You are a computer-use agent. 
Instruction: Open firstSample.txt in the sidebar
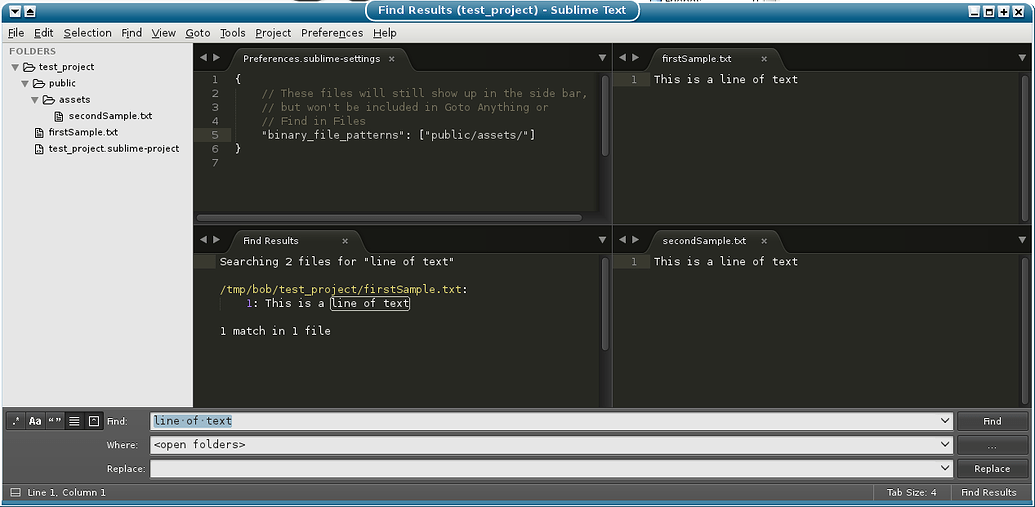click(x=83, y=133)
